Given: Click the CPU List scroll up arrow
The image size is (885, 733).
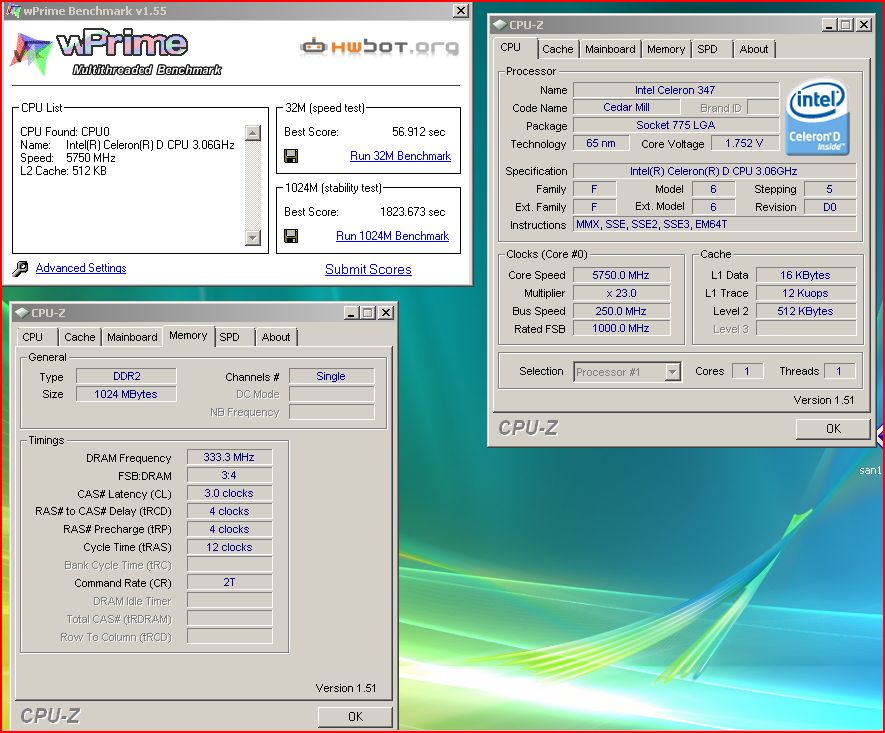Looking at the screenshot, I should pyautogui.click(x=253, y=133).
